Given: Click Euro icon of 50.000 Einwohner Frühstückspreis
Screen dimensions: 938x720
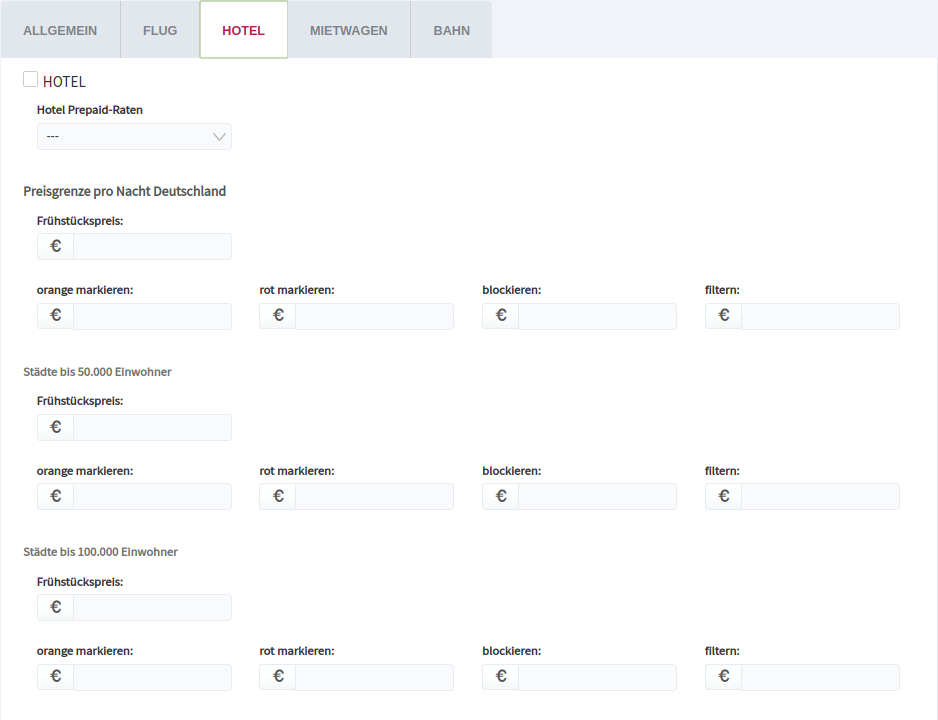Looking at the screenshot, I should point(56,427).
